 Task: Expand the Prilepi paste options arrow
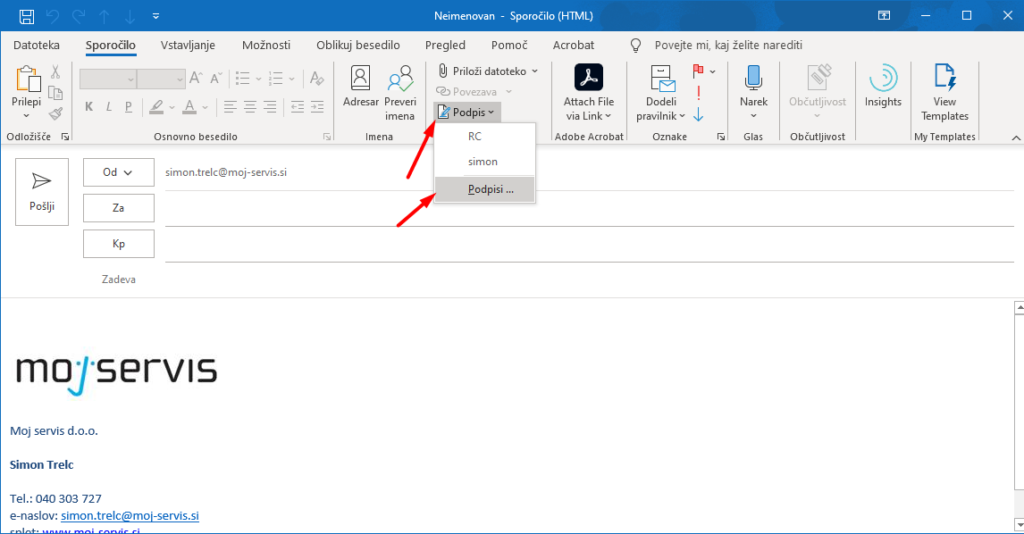(27, 116)
